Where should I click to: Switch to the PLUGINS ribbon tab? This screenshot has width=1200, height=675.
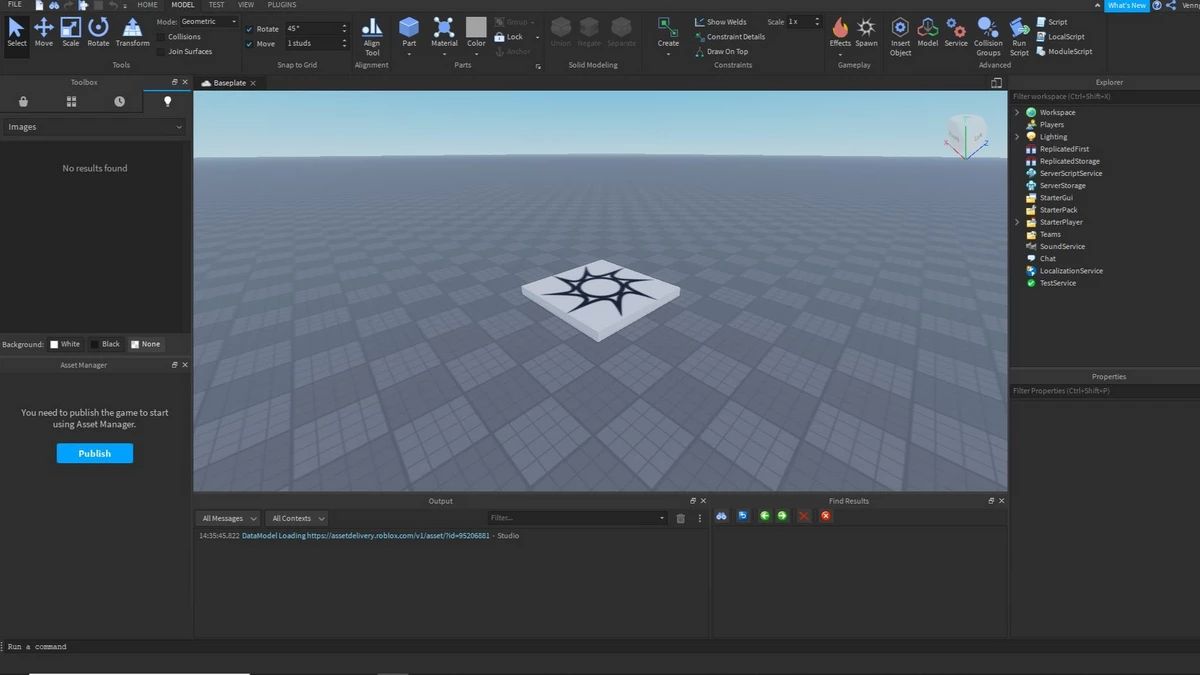tap(282, 5)
